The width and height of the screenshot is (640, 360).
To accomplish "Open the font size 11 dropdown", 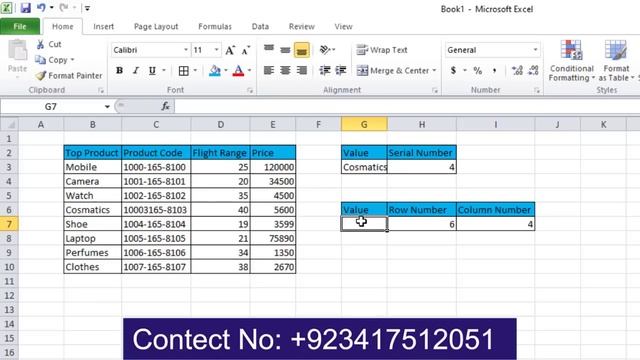I will click(216, 50).
